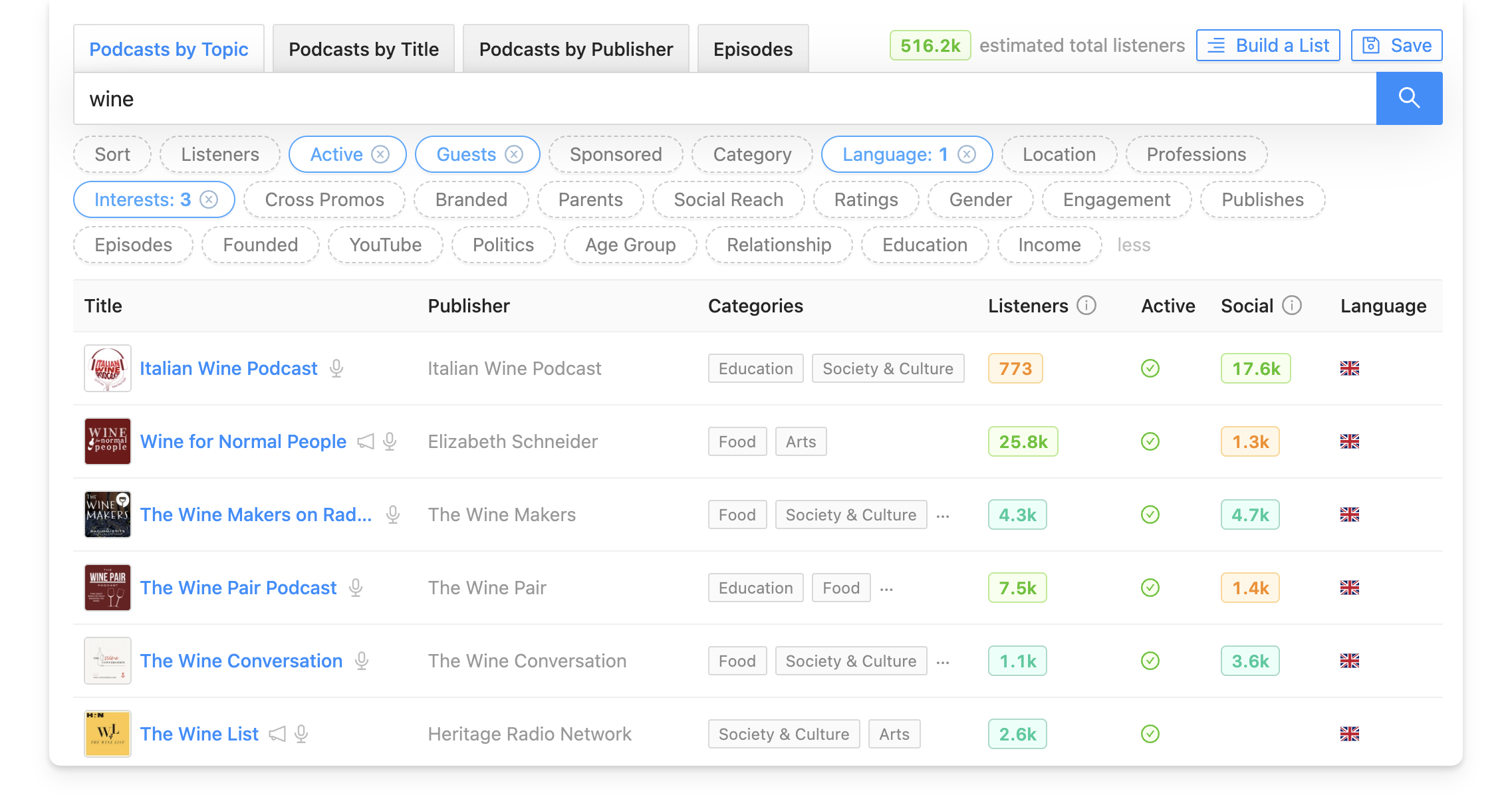The width and height of the screenshot is (1512, 795).
Task: Click the Build a List button
Action: pyautogui.click(x=1268, y=45)
